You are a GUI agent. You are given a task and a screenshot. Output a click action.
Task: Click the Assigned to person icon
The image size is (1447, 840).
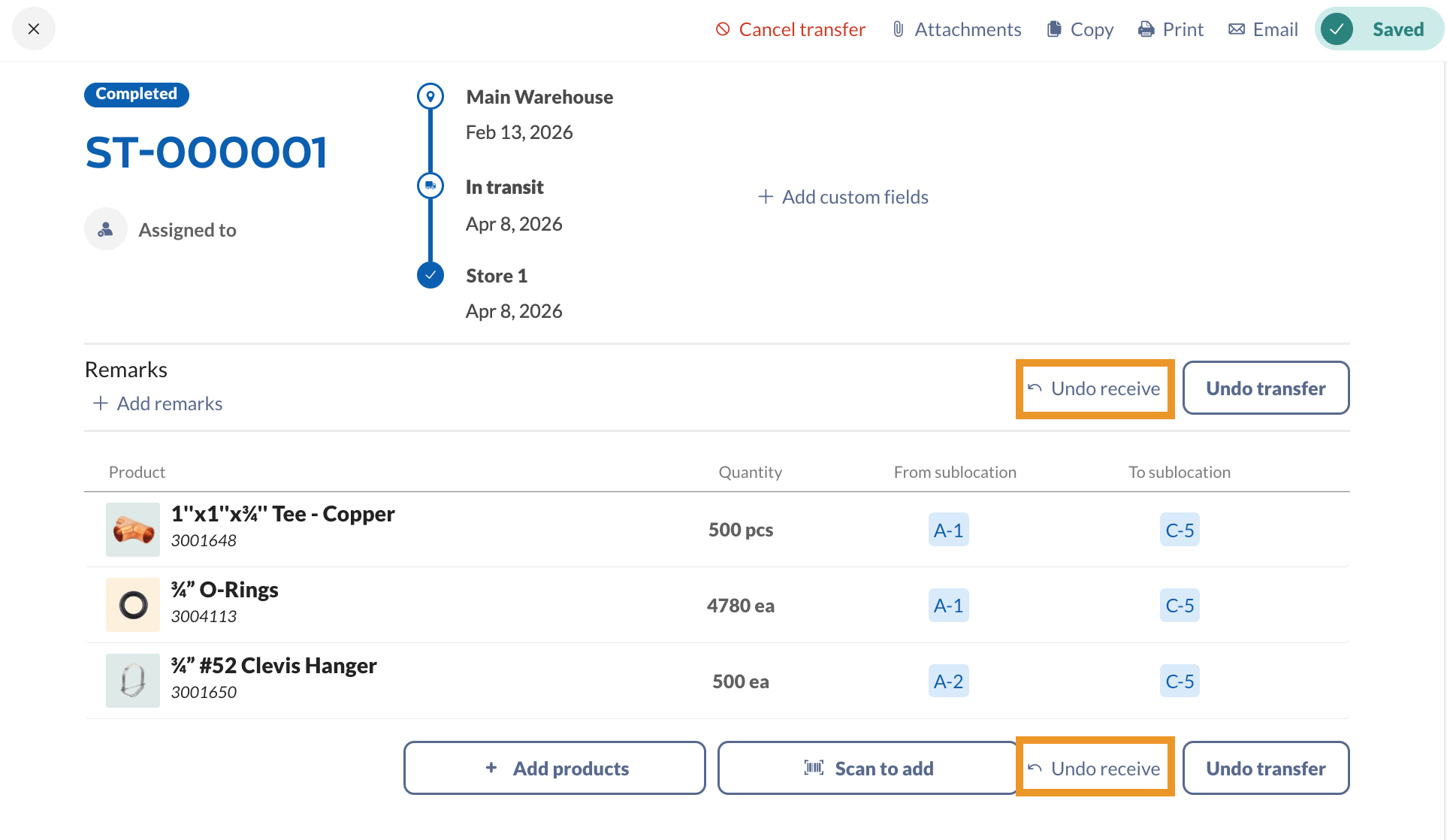106,229
